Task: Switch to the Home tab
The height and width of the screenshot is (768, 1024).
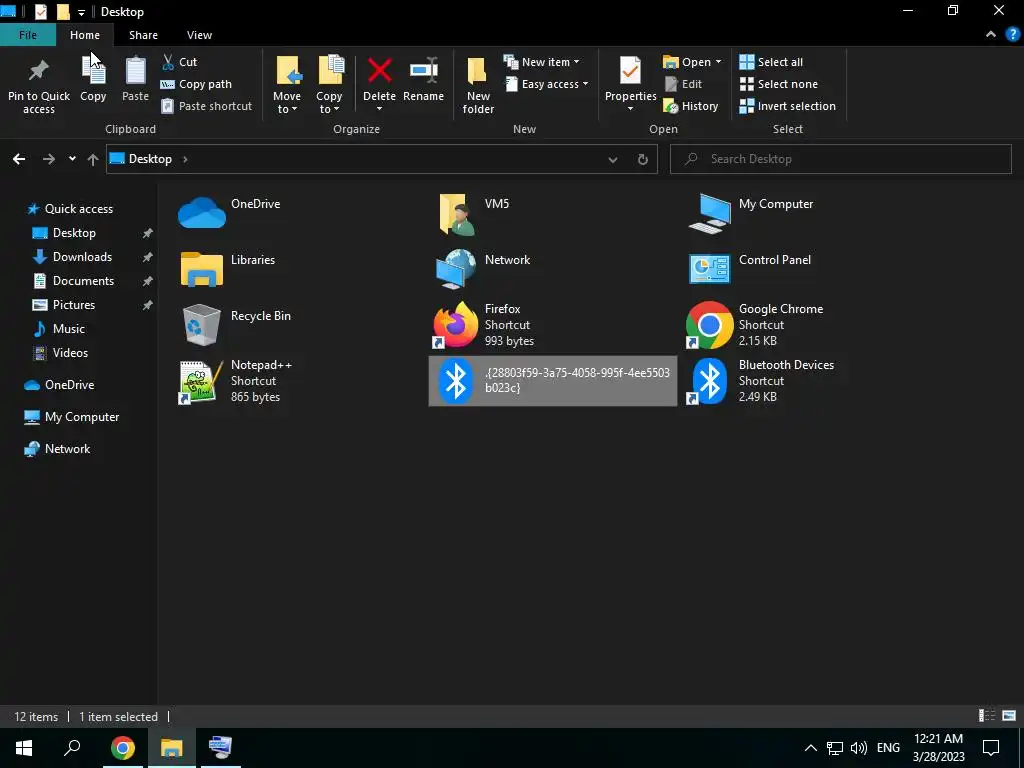Action: (x=85, y=35)
